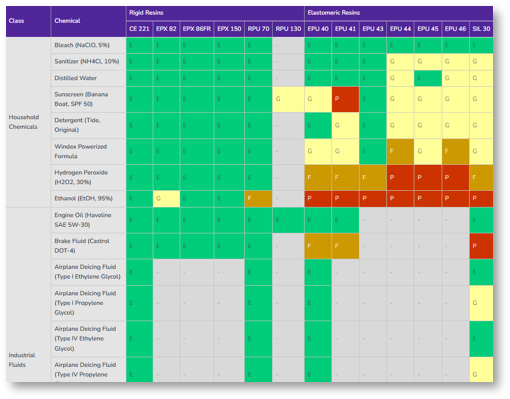Image resolution: width=510 pixels, height=399 pixels.
Task: Click the yellow G cell for Sunscreen under RPU 130
Action: click(288, 99)
